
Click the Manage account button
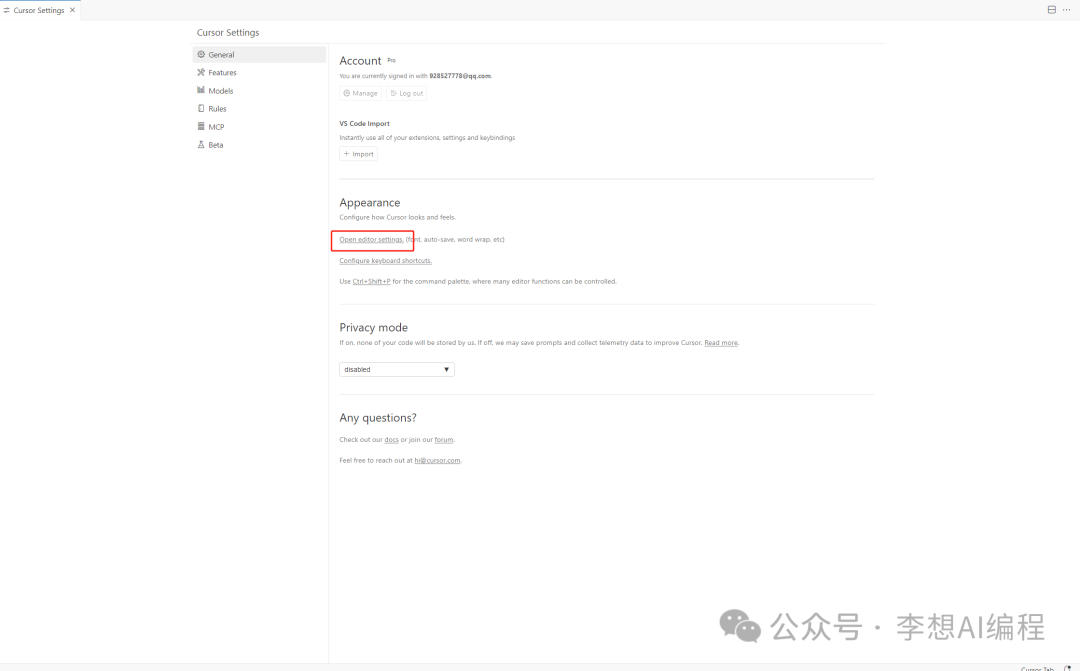tap(360, 93)
